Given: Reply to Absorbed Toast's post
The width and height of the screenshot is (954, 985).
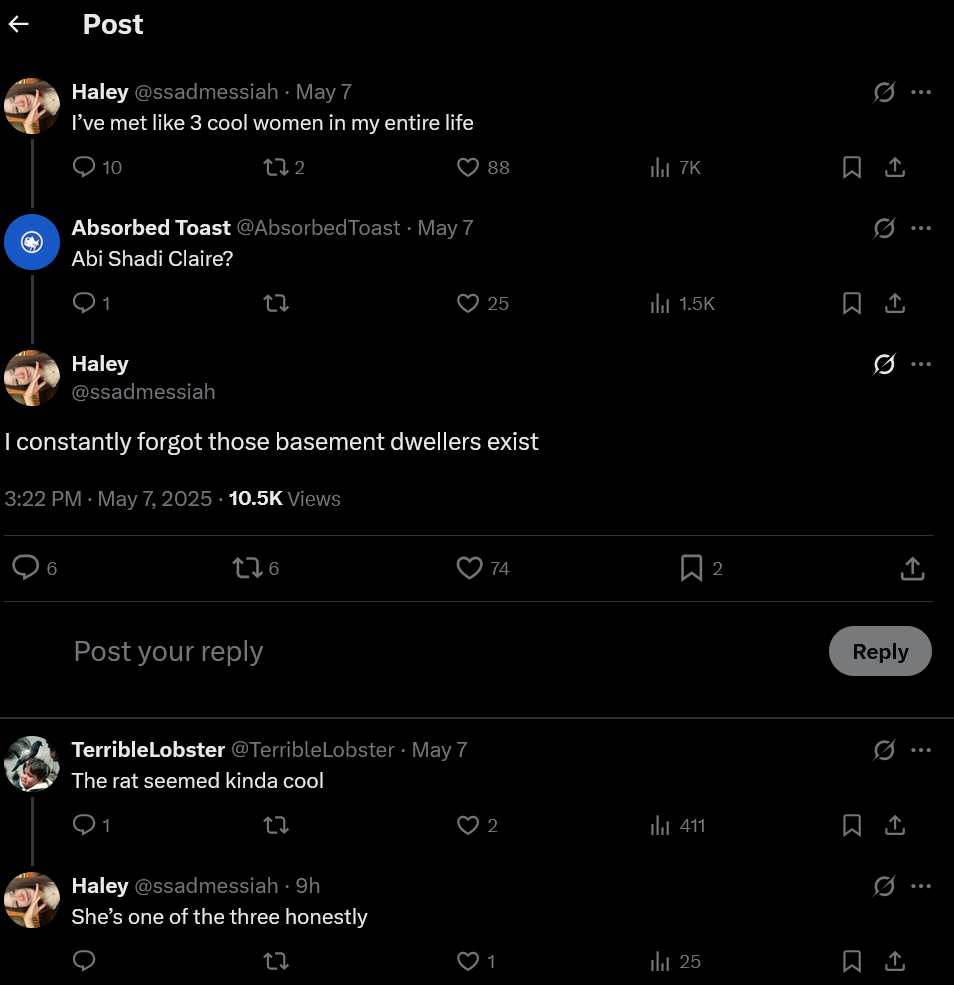Looking at the screenshot, I should (85, 303).
